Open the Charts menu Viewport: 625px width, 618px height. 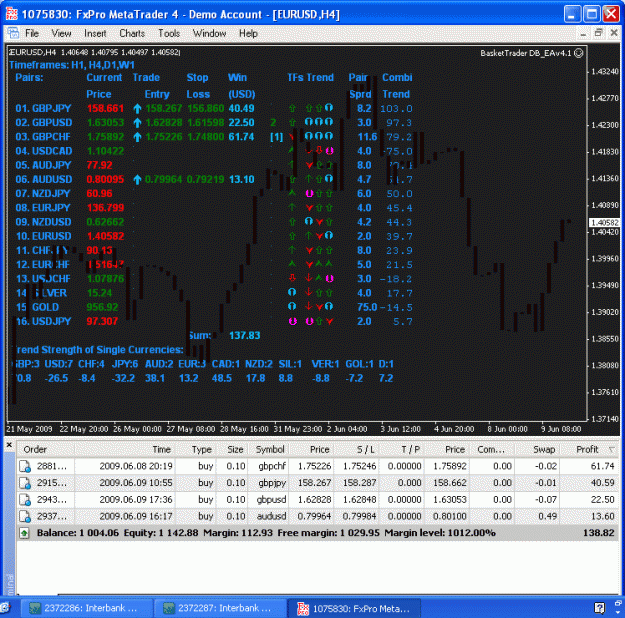pyautogui.click(x=132, y=33)
